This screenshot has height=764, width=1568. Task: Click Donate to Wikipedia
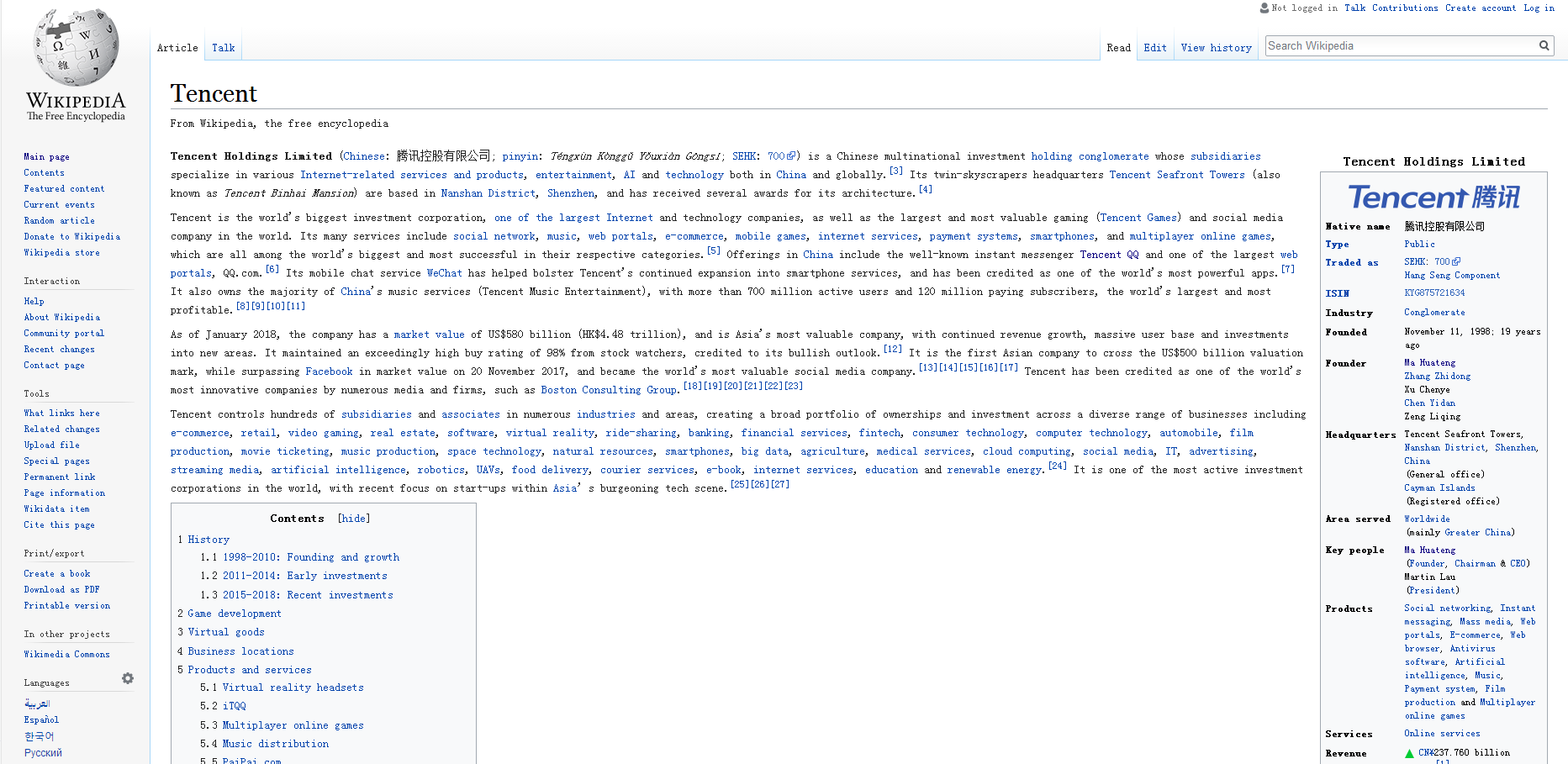pos(72,236)
